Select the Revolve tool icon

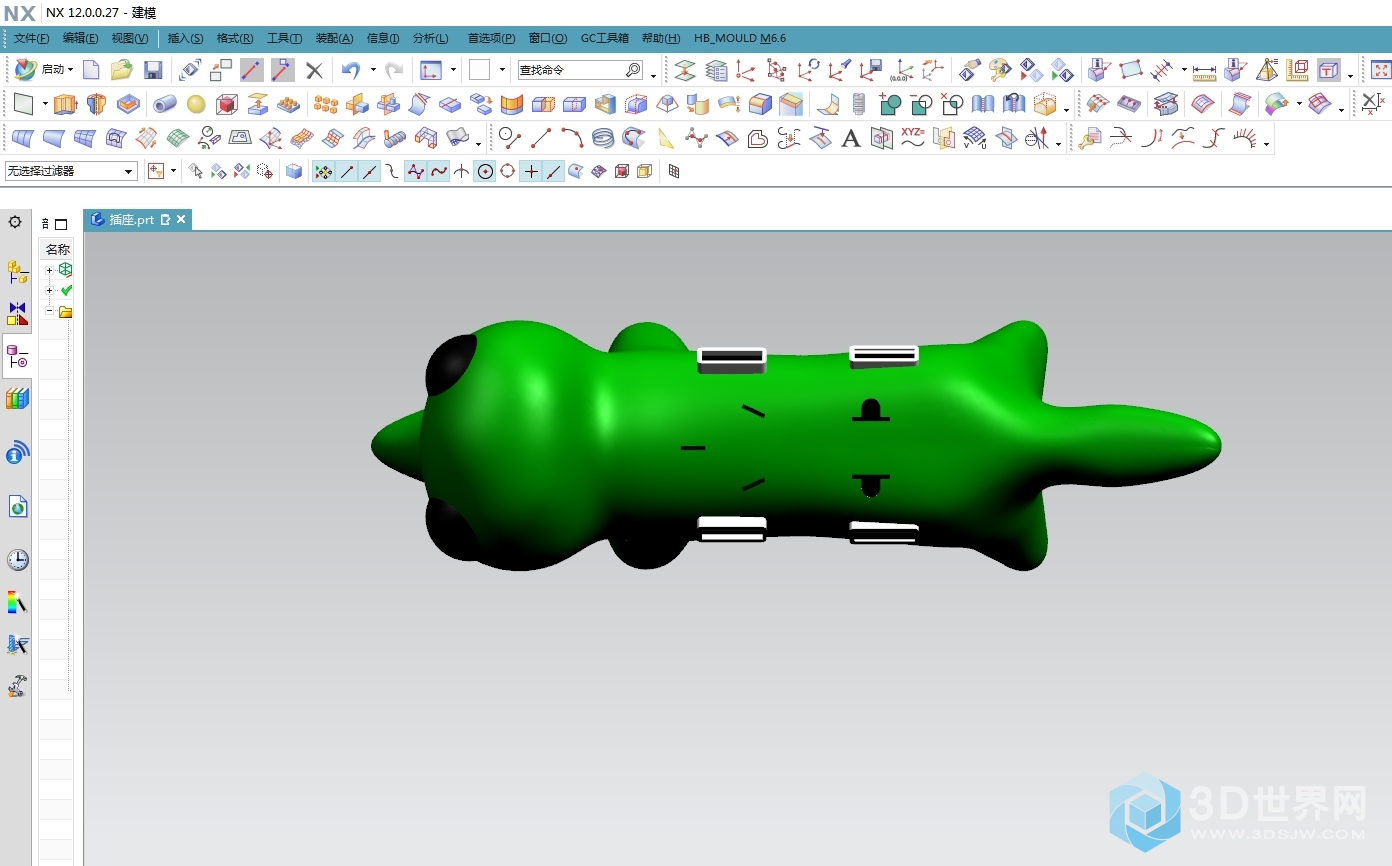96,104
